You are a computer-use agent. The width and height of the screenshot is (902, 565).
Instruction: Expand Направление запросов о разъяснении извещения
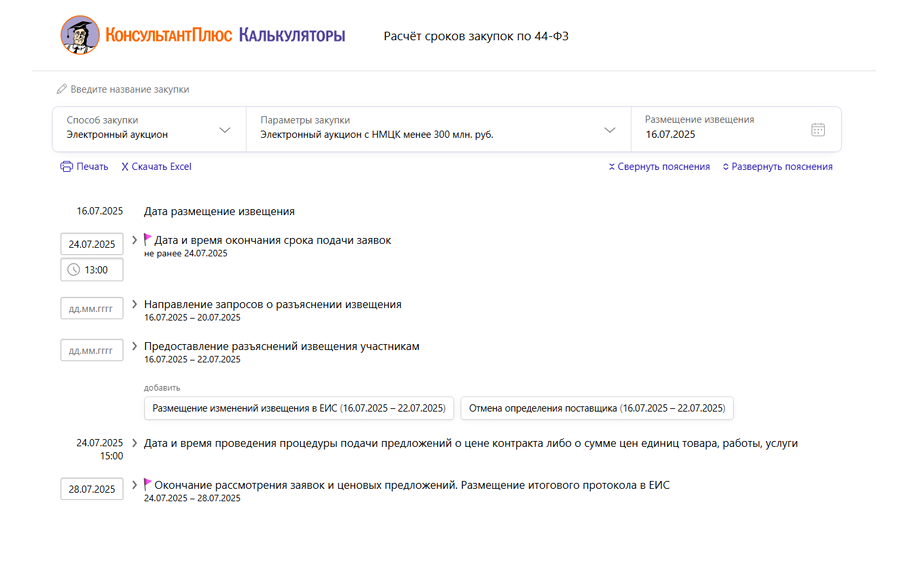tap(134, 304)
